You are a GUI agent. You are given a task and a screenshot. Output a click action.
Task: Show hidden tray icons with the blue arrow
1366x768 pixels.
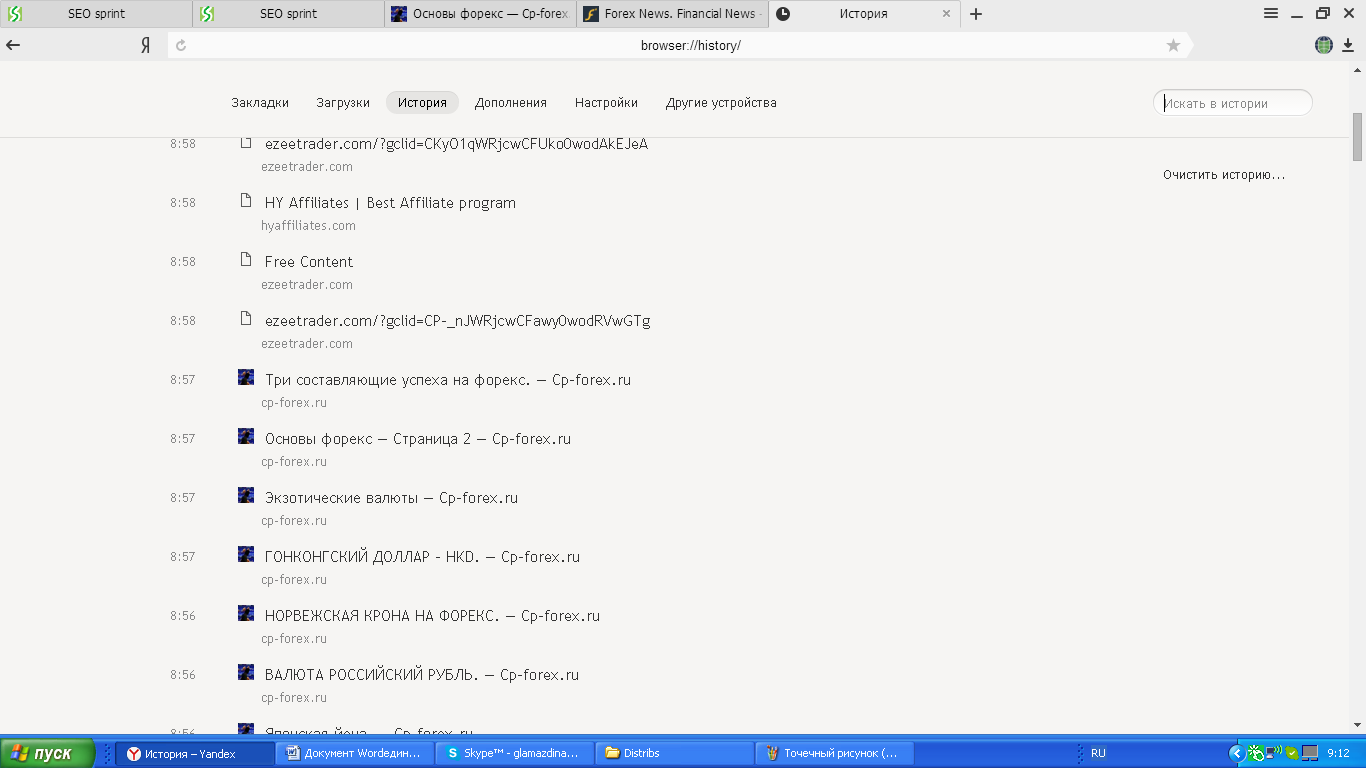pos(1236,753)
